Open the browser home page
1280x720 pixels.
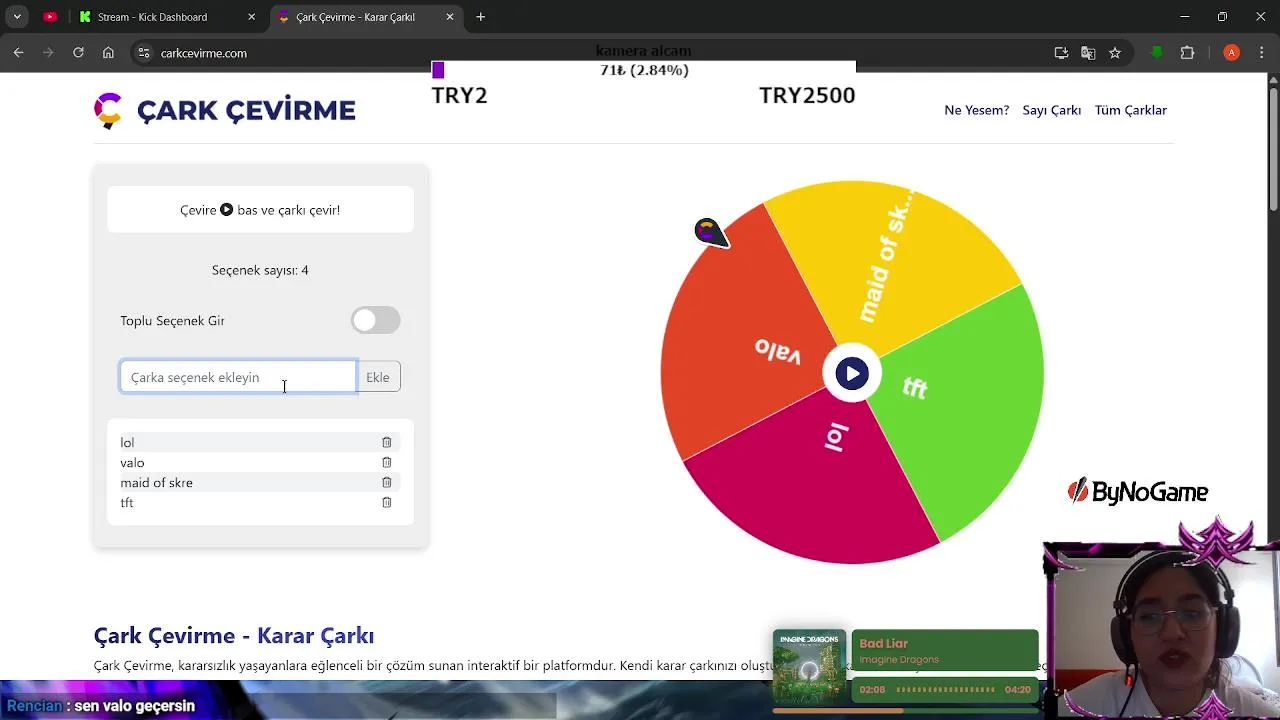click(108, 53)
